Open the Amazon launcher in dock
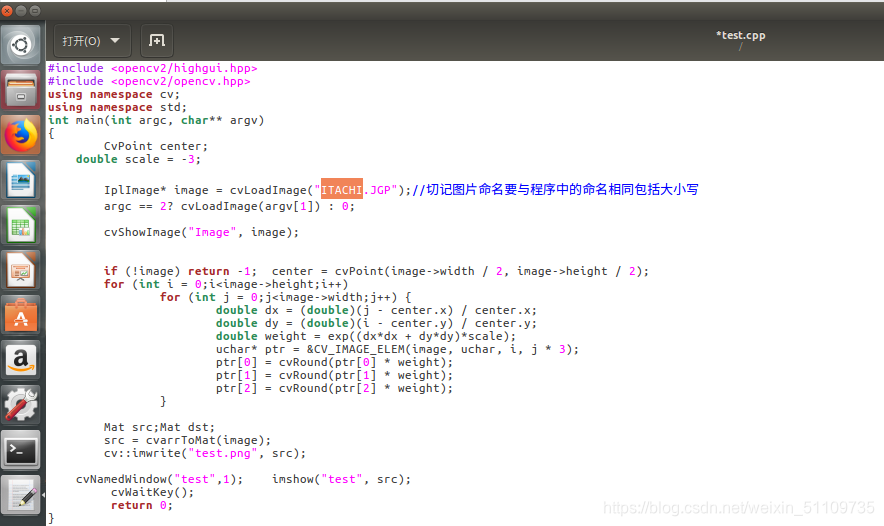The height and width of the screenshot is (526, 884). click(21, 360)
